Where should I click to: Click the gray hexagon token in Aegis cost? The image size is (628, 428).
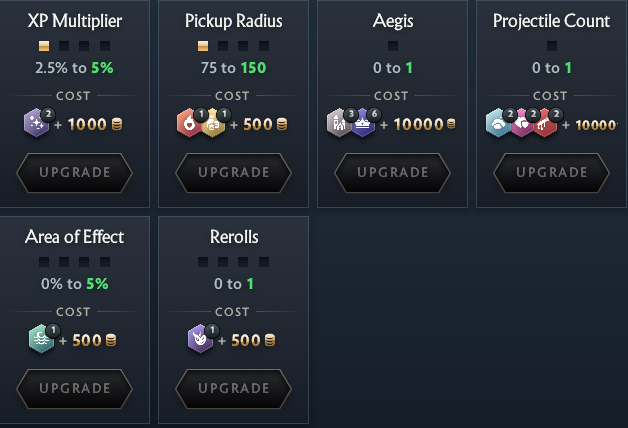[x=339, y=123]
